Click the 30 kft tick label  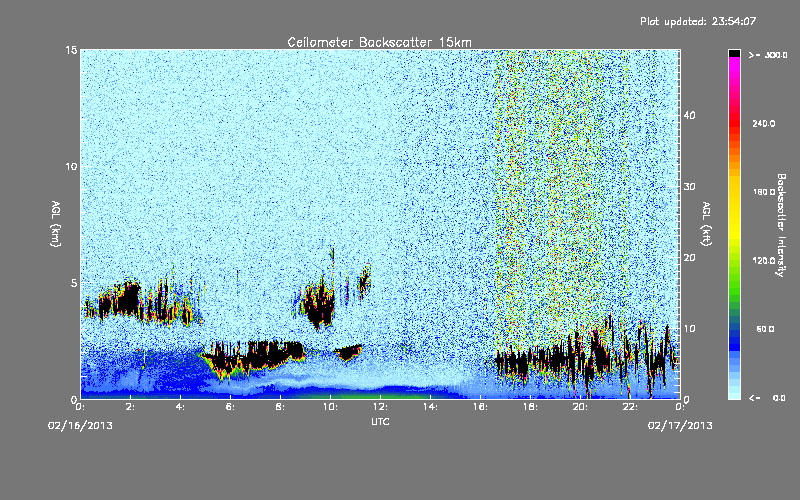689,186
